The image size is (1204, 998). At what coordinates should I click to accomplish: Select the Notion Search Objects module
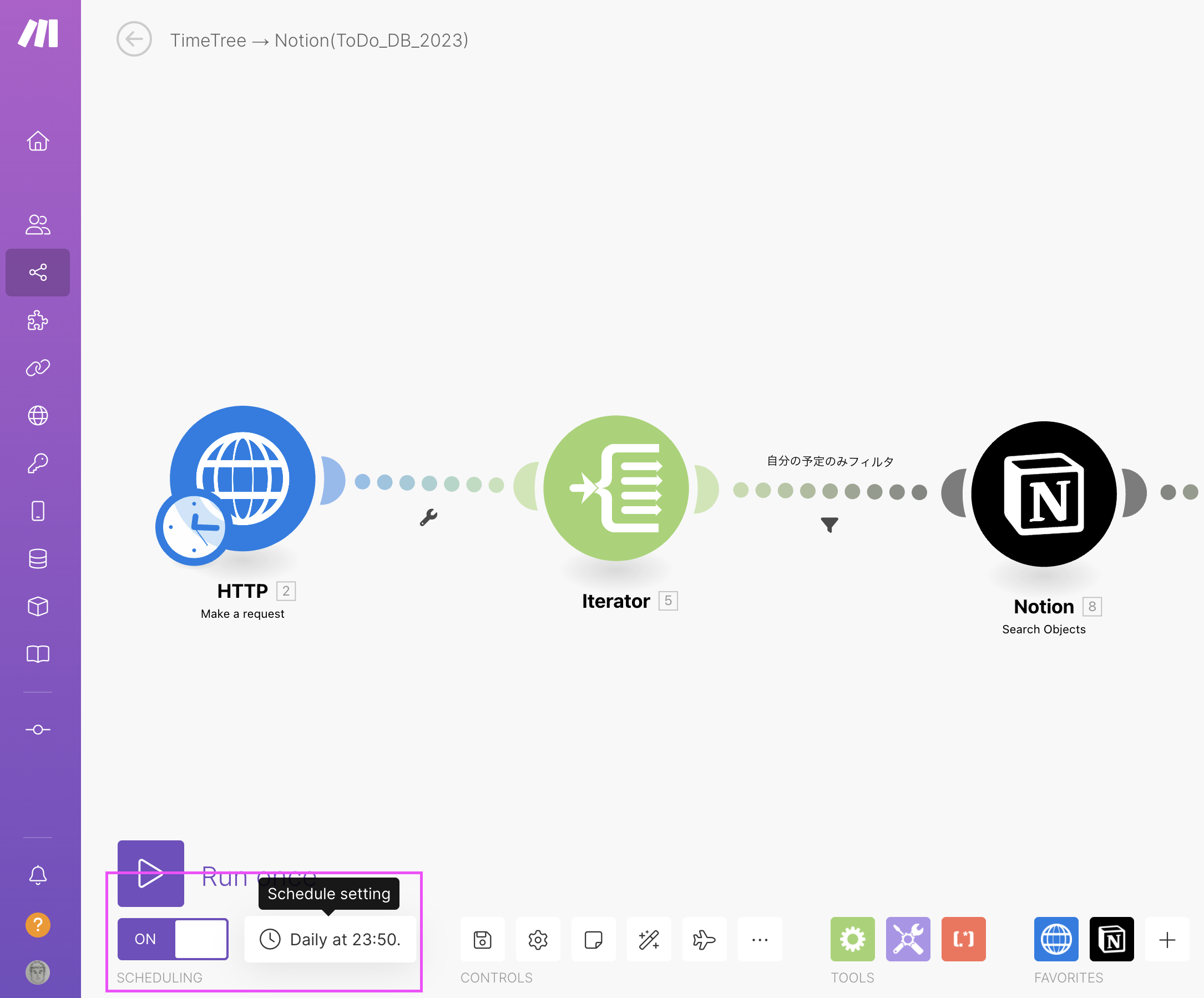pos(1044,494)
